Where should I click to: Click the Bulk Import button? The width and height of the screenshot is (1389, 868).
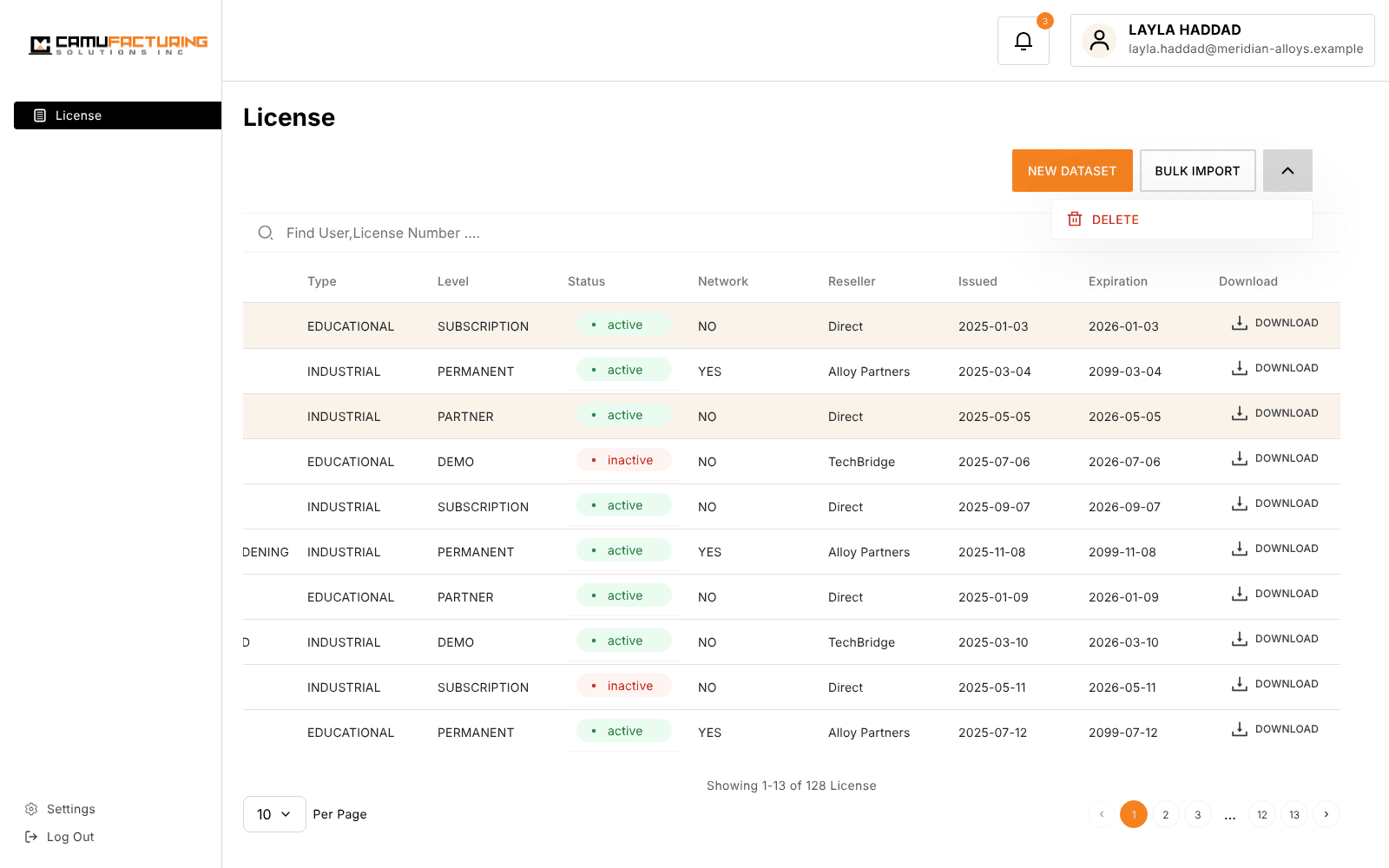[x=1197, y=170]
